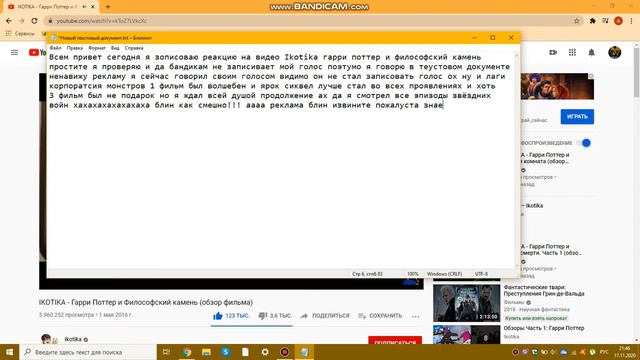Viewport: 640px width, 360px height.
Task: Dislike the video with thumbs down
Action: click(x=275, y=316)
